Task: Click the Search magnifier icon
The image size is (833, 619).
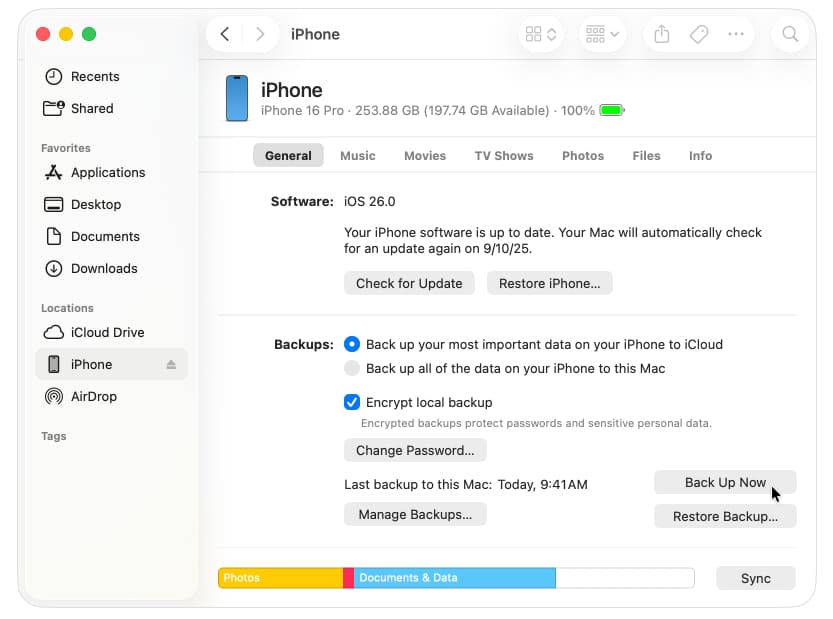Action: click(x=790, y=35)
